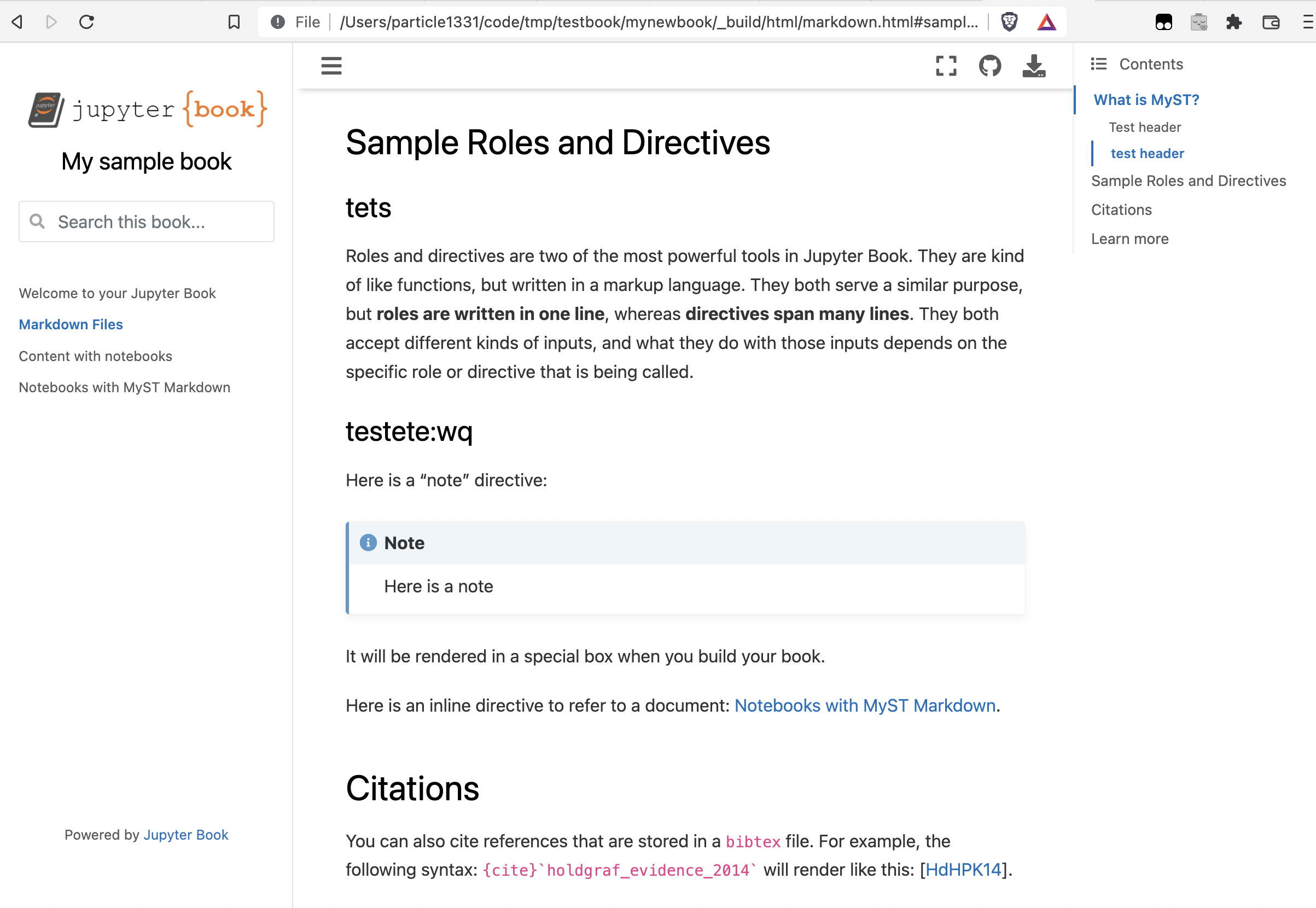Open the download page dropdown
This screenshot has height=908, width=1316.
(1033, 66)
